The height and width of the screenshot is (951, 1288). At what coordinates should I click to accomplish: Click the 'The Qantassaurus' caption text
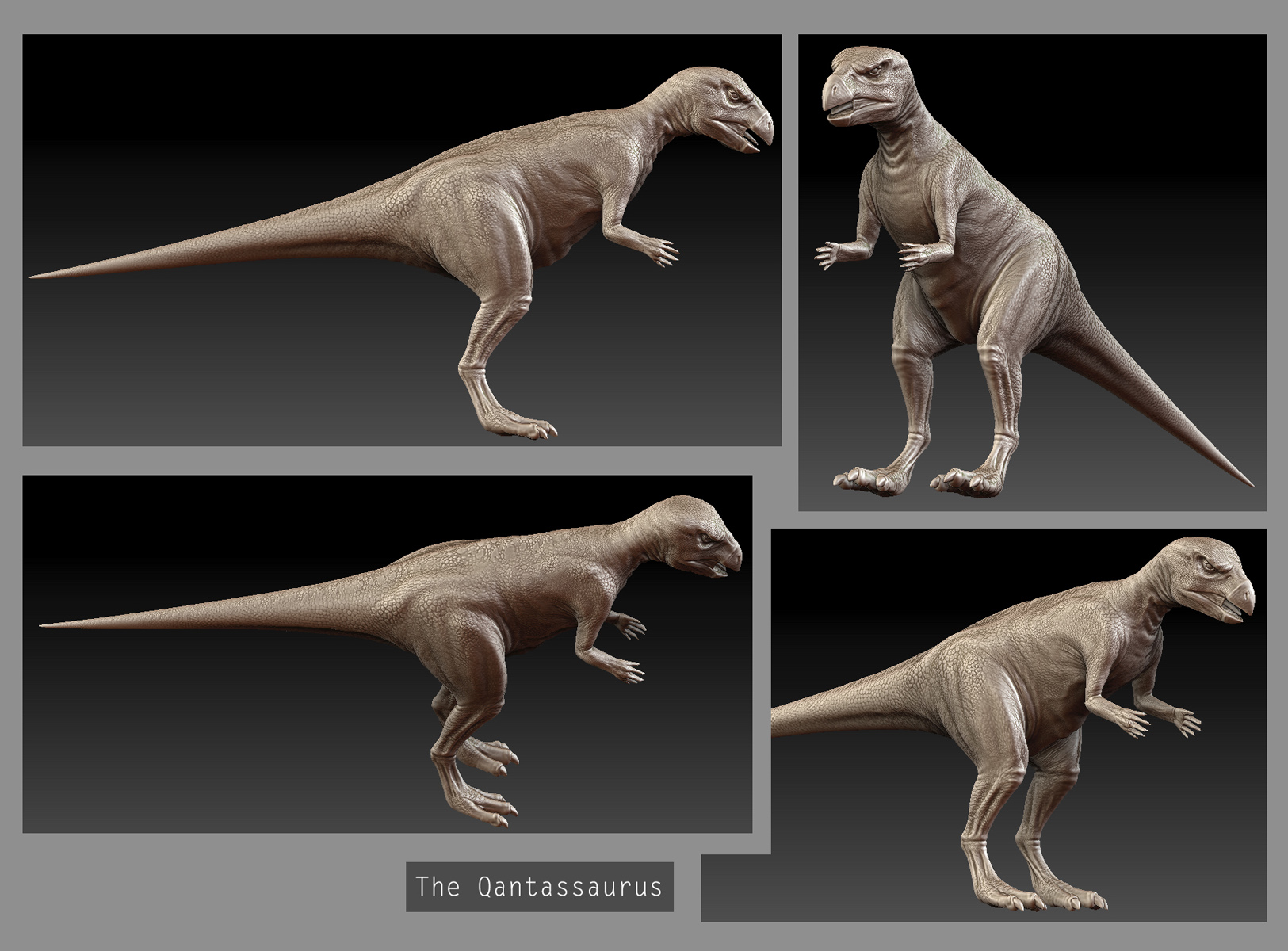click(x=539, y=886)
